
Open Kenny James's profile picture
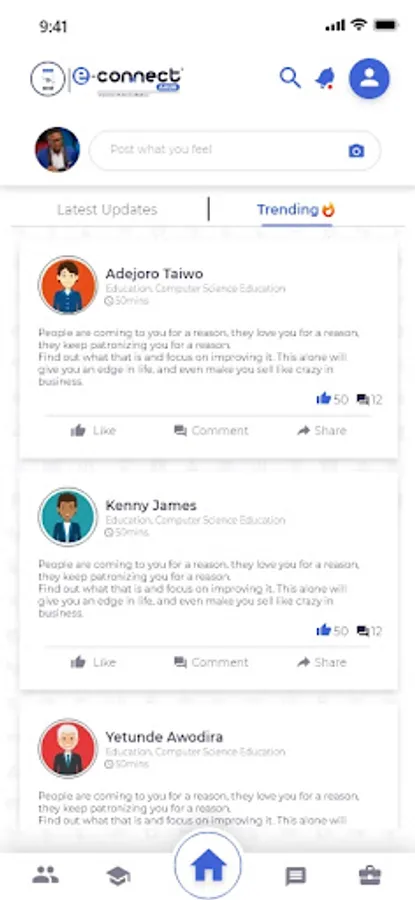click(68, 517)
